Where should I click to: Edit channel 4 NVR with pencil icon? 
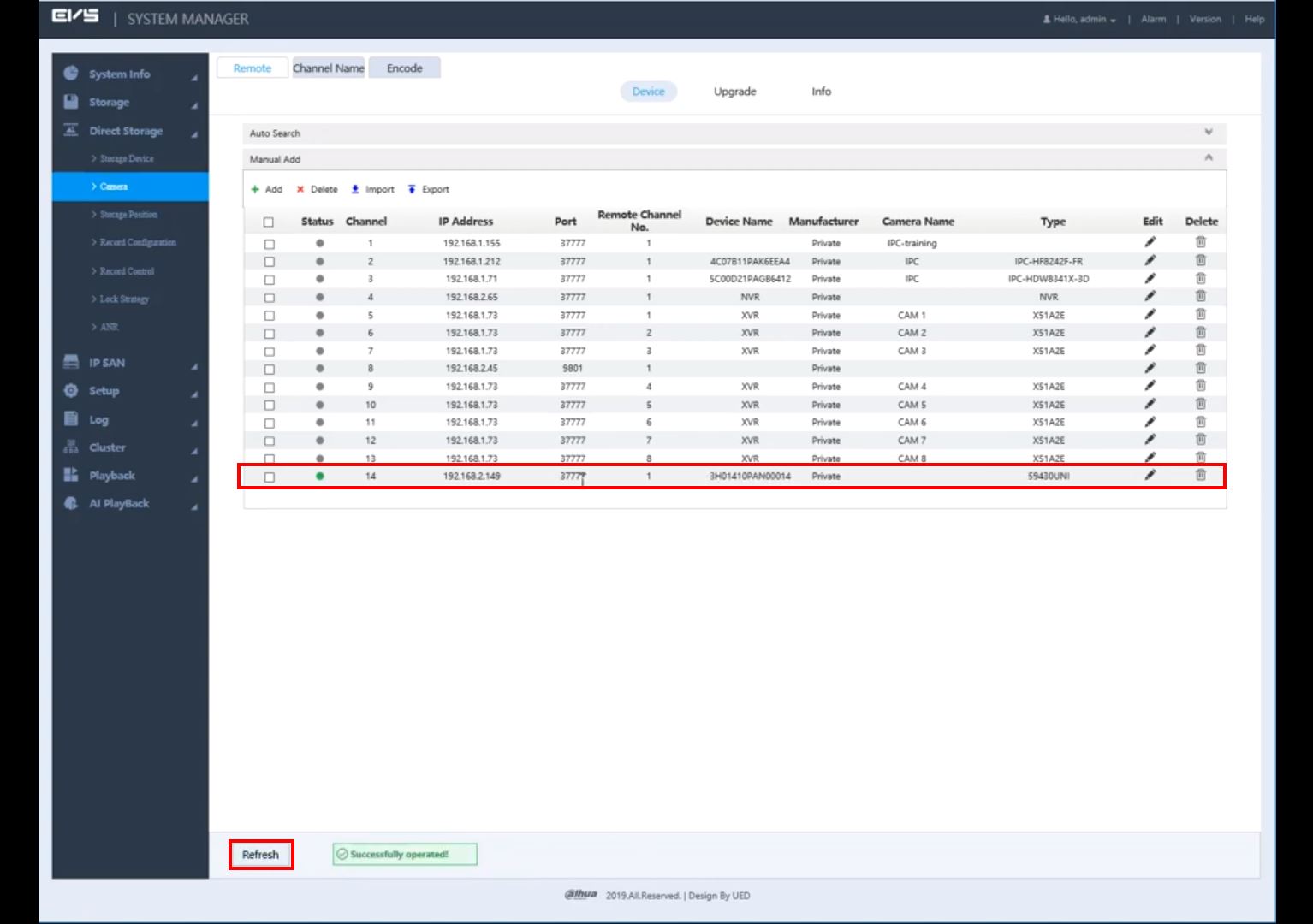coord(1150,296)
